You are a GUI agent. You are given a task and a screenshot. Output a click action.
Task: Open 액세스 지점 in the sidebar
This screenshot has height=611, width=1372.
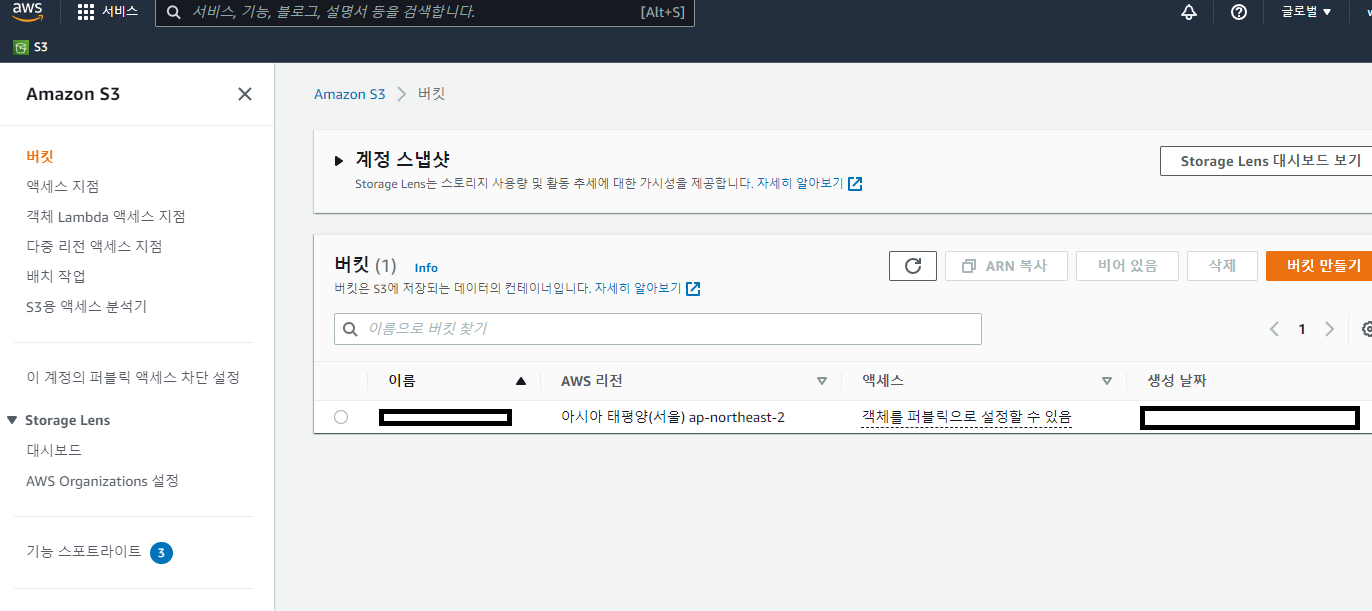coord(63,186)
